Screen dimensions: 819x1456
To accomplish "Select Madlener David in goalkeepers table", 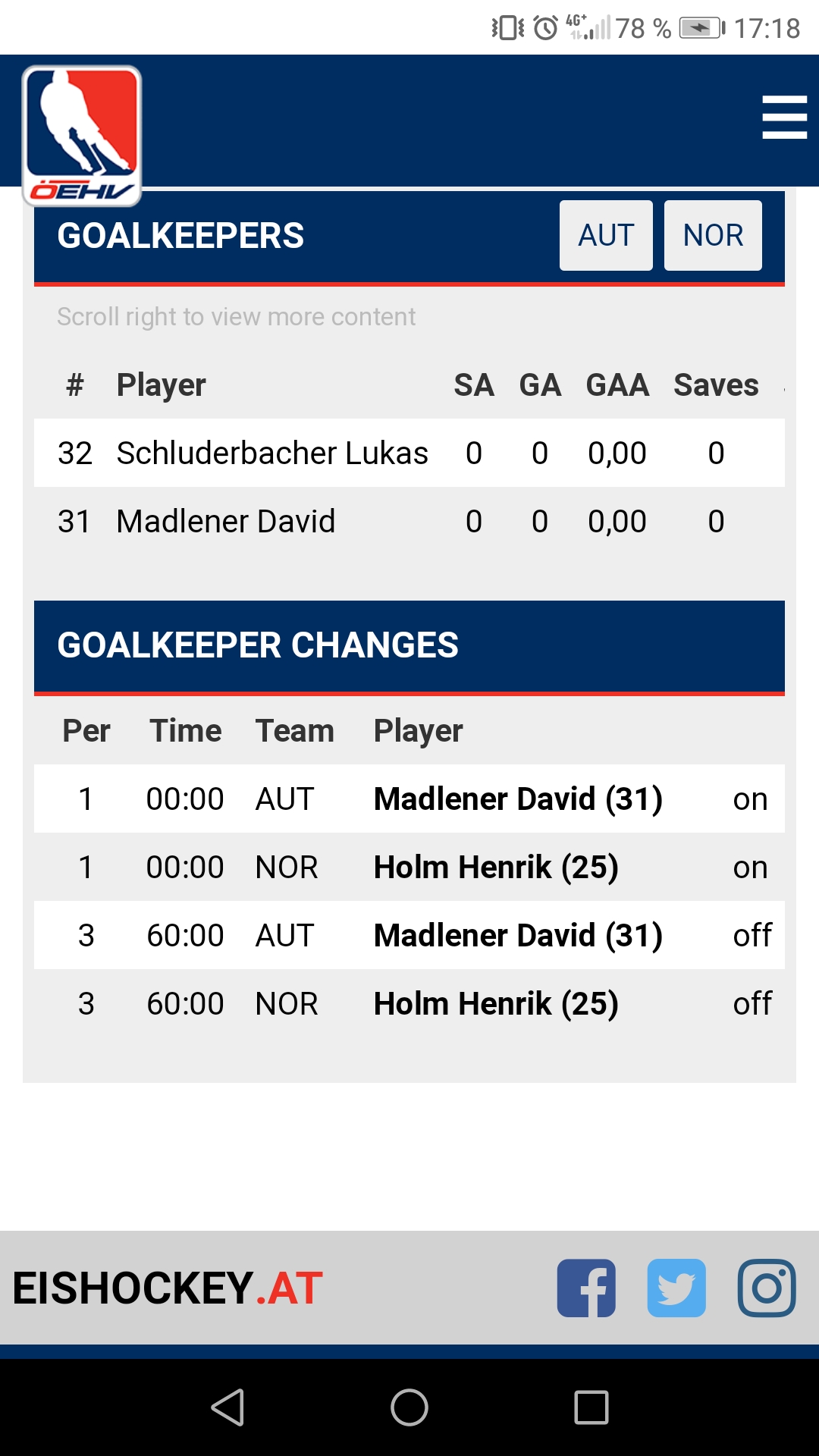I will pos(225,522).
